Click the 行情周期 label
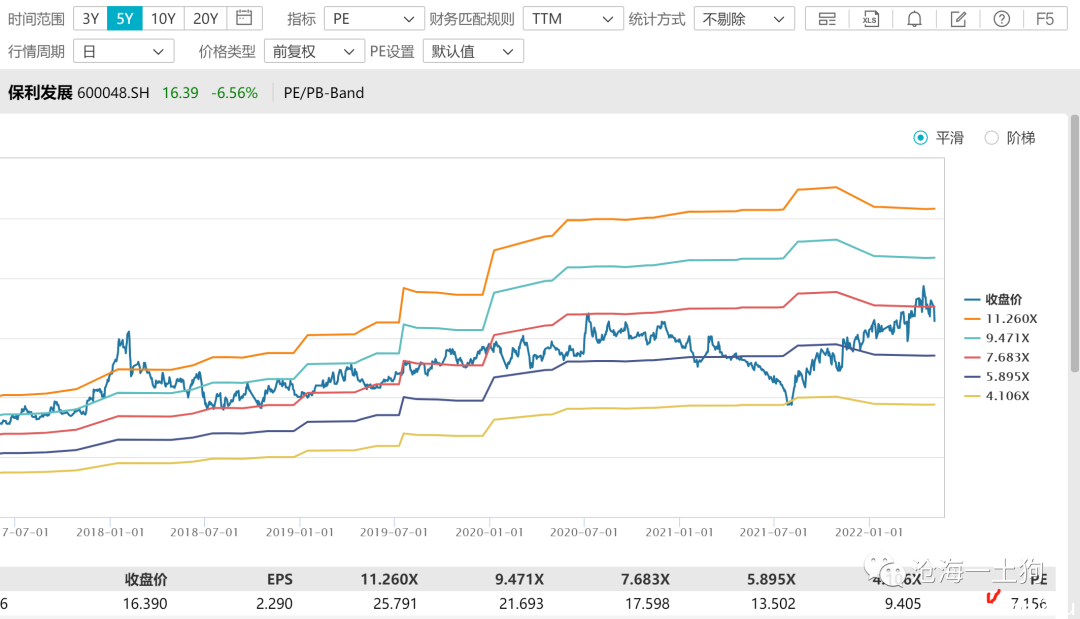This screenshot has width=1080, height=619. click(x=37, y=52)
